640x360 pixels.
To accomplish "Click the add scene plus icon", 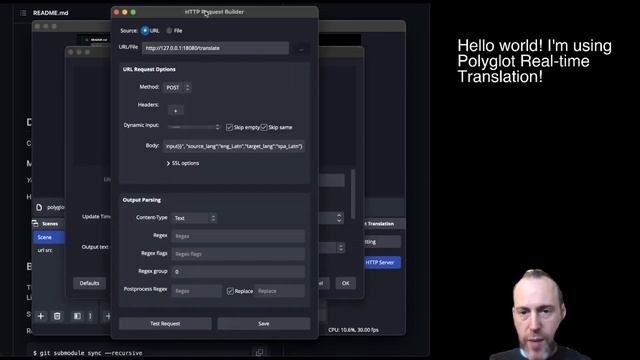I will point(41,316).
